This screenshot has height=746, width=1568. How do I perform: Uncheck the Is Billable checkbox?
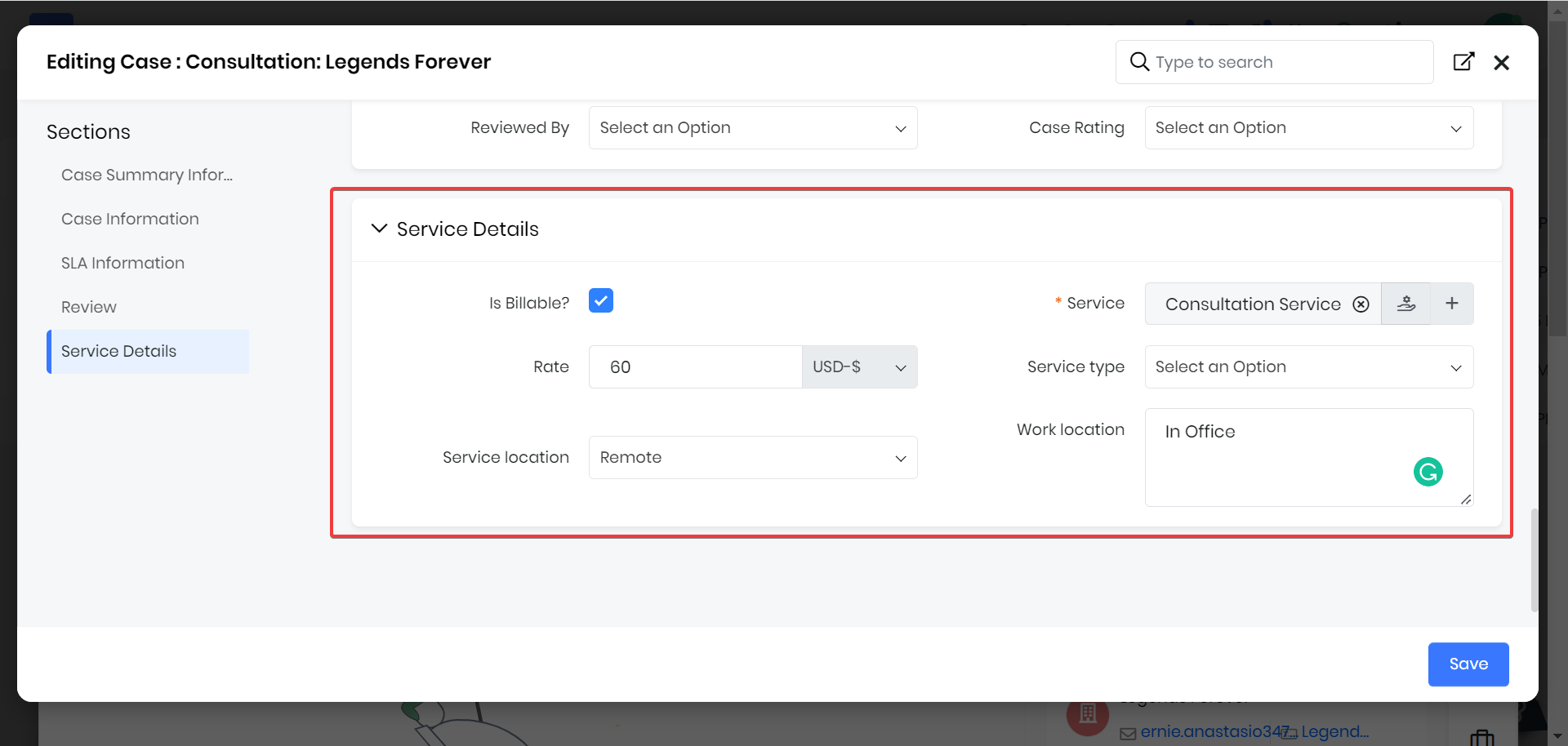601,301
